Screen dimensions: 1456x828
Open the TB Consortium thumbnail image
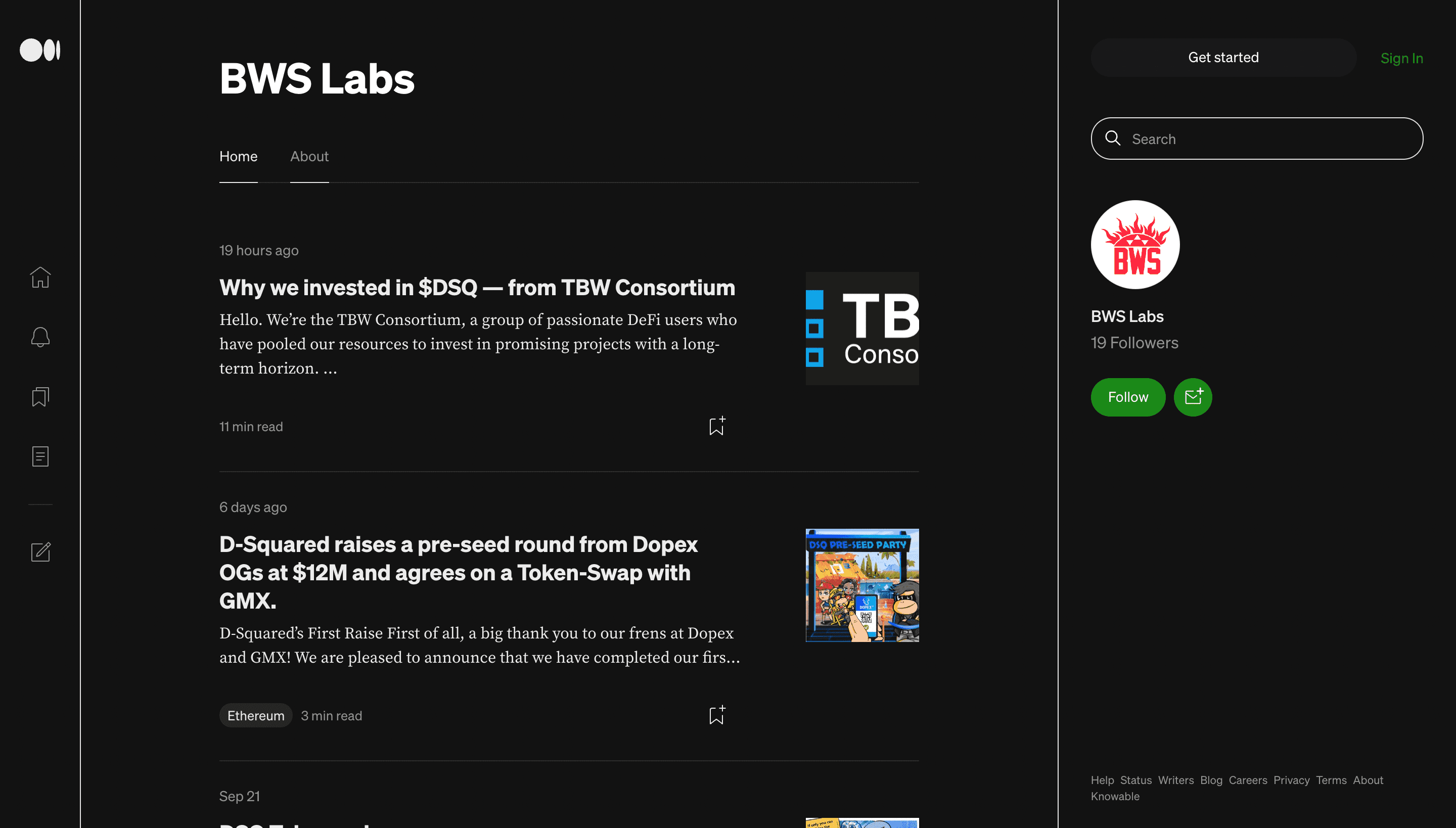[862, 329]
